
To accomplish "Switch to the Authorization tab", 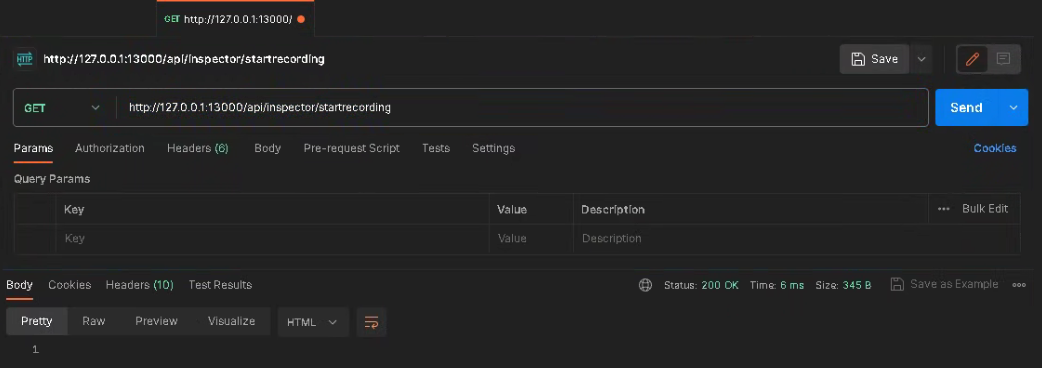I will point(110,148).
